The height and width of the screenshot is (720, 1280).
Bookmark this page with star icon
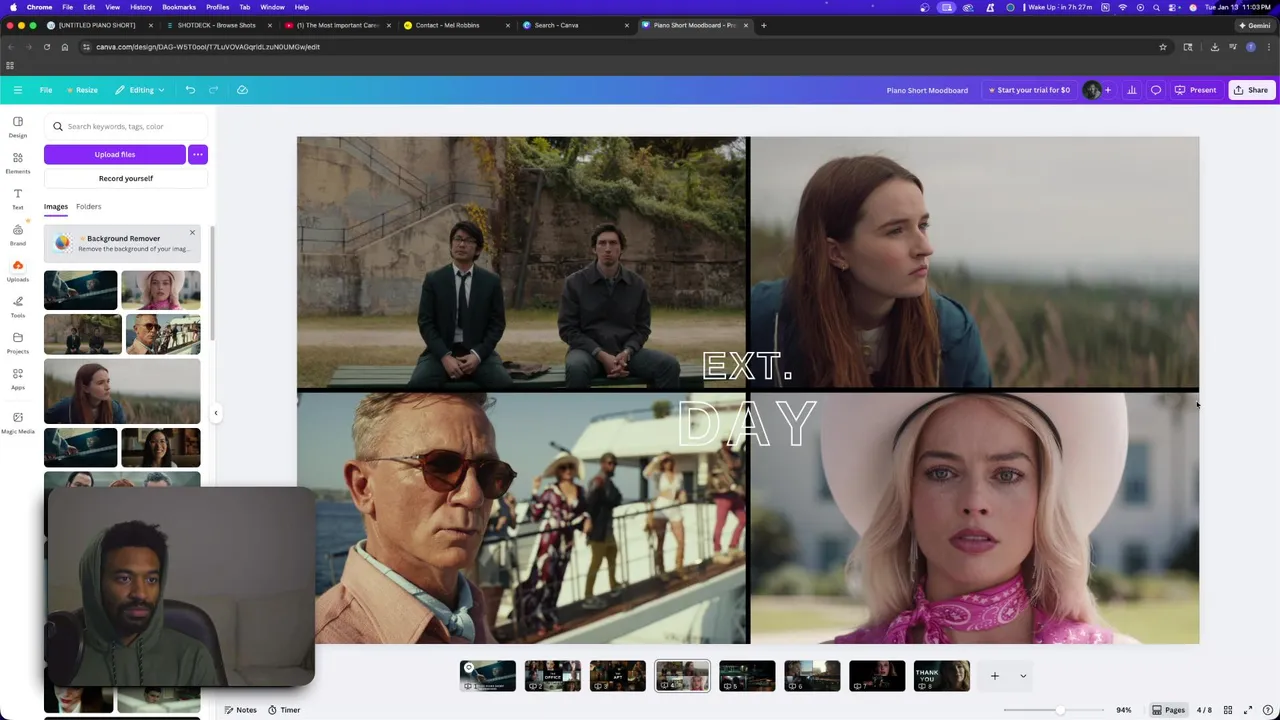click(1163, 47)
